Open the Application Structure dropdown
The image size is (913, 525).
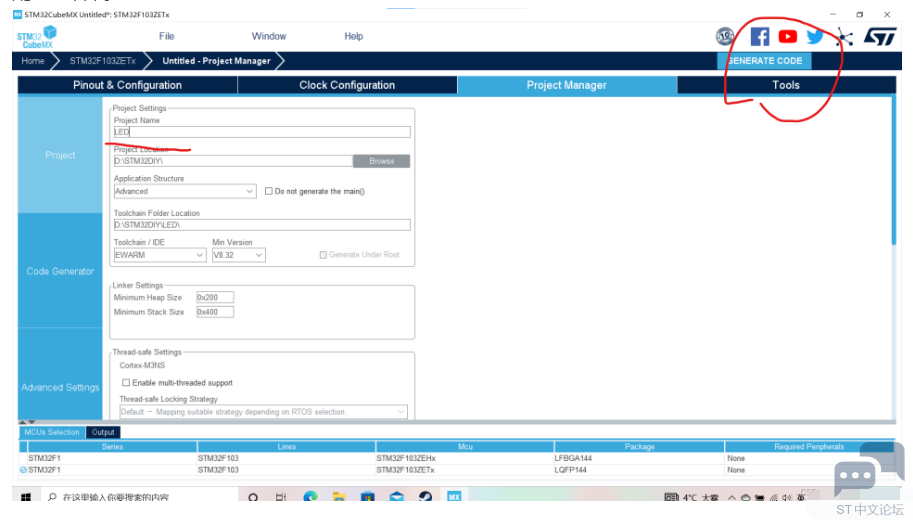tap(185, 191)
